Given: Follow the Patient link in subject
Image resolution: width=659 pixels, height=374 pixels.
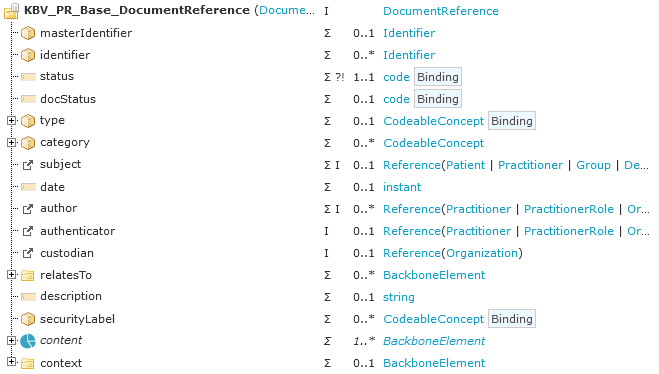Looking at the screenshot, I should pyautogui.click(x=465, y=165).
